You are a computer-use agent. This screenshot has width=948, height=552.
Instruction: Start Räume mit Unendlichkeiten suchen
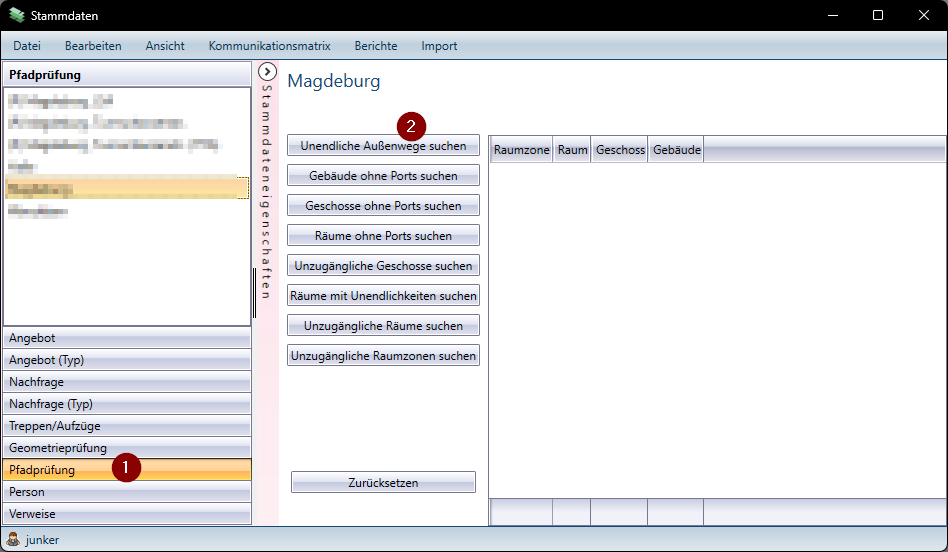tap(383, 296)
